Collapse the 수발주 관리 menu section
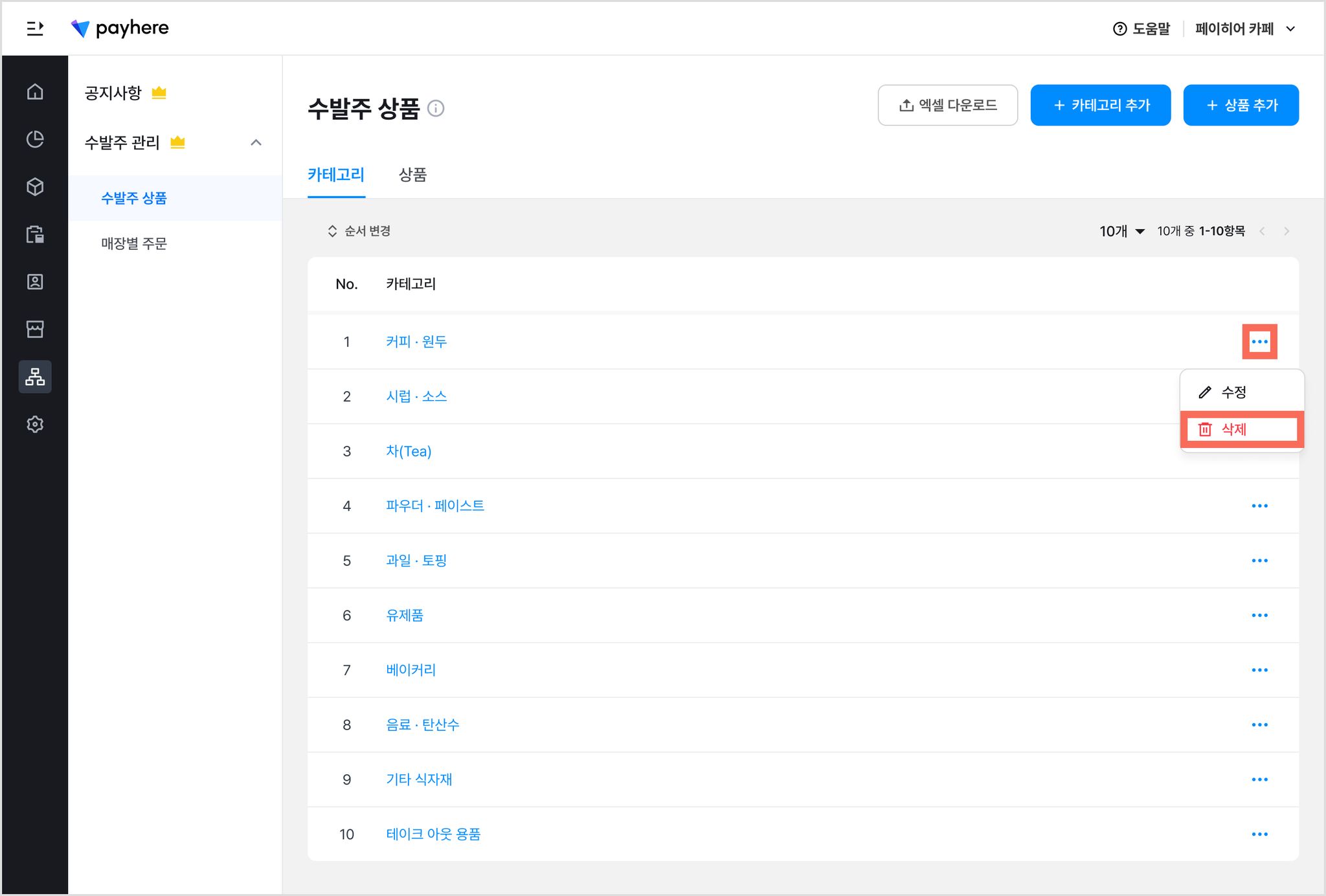 256,142
